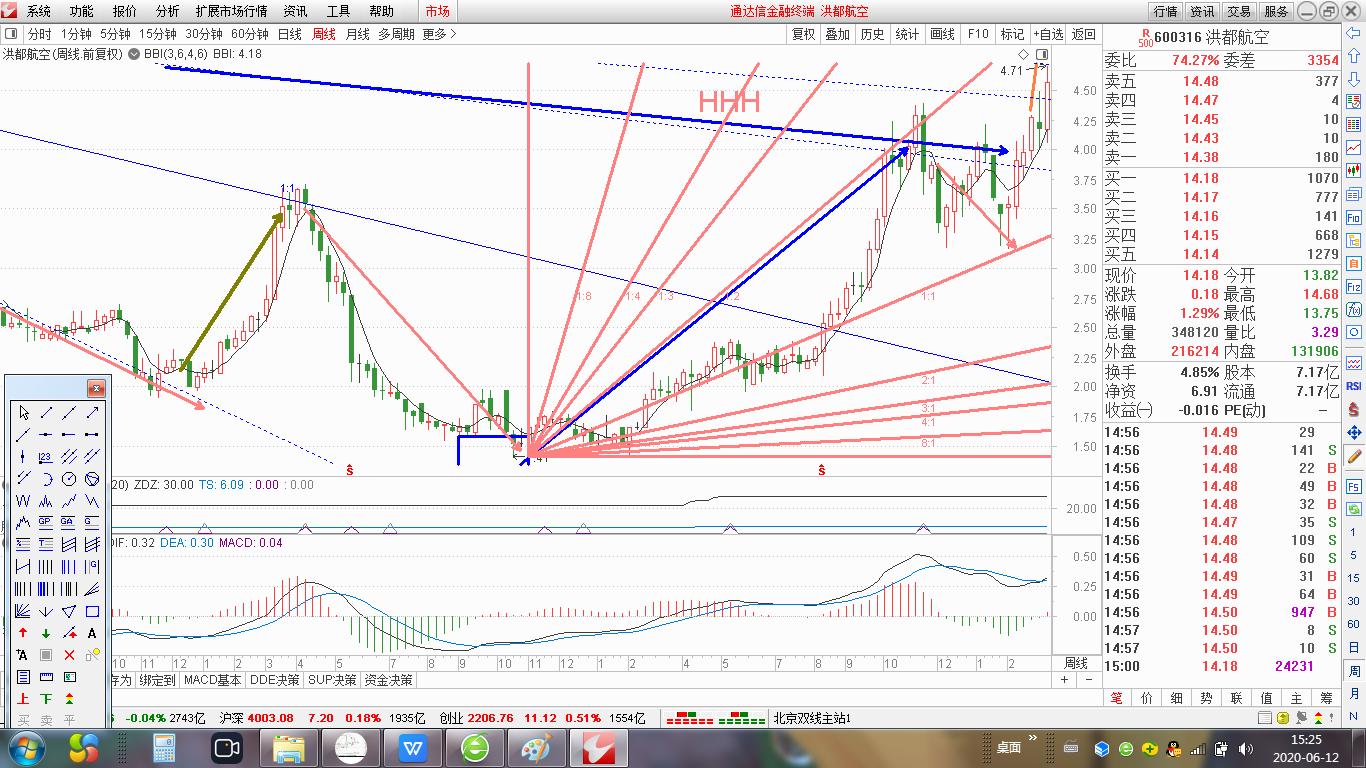Screen dimensions: 1366x768
Task: Select the rectangle drawing tool
Action: [x=92, y=611]
